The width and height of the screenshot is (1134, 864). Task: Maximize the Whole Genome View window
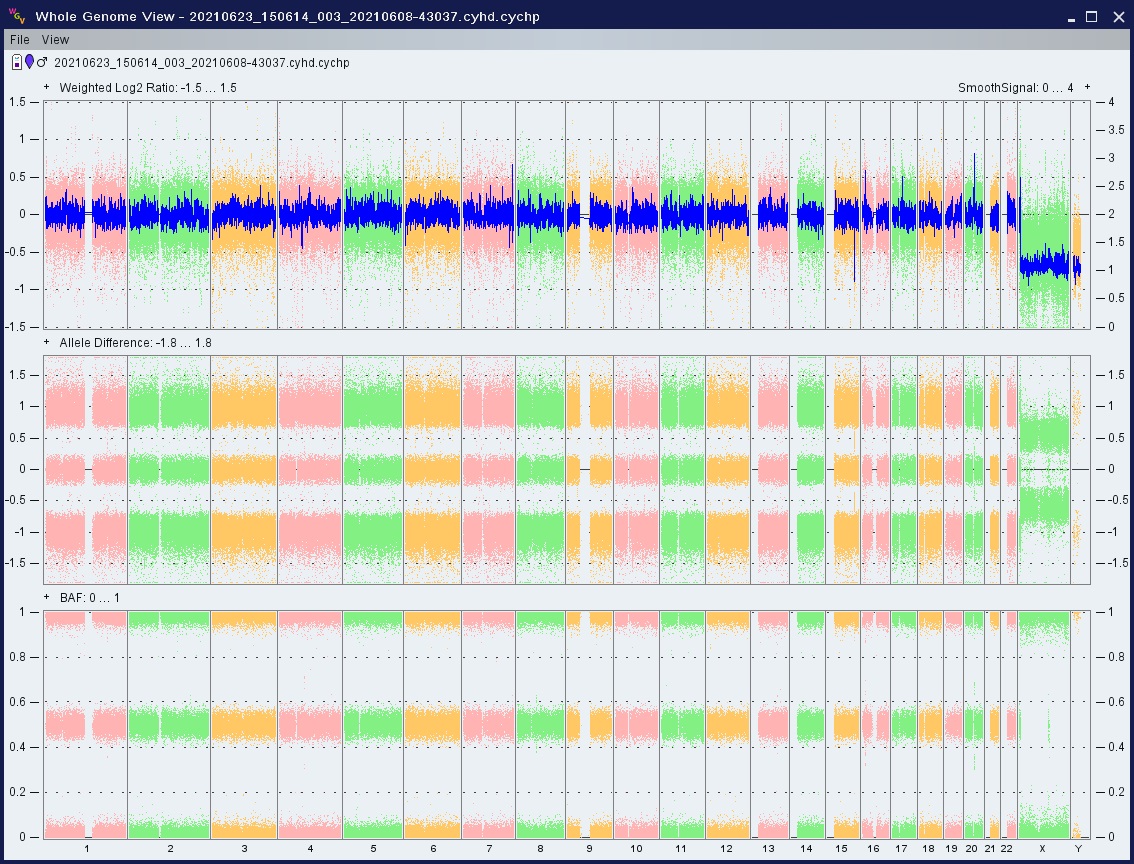[x=1092, y=16]
